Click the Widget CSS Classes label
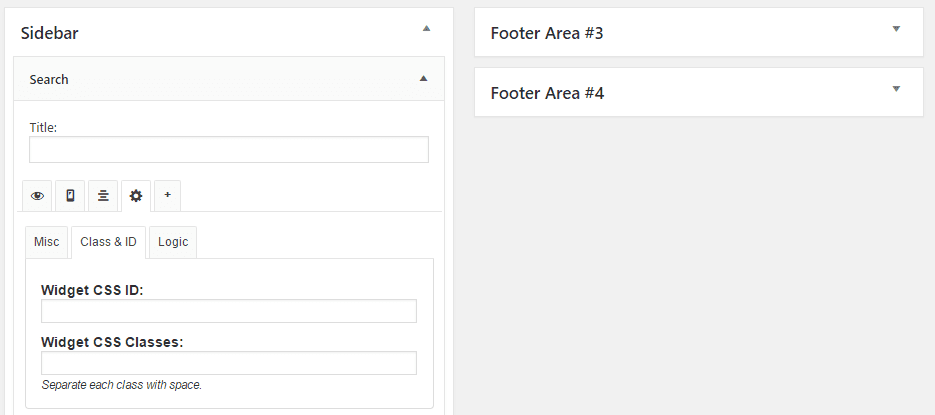This screenshot has width=935, height=415. 112,341
